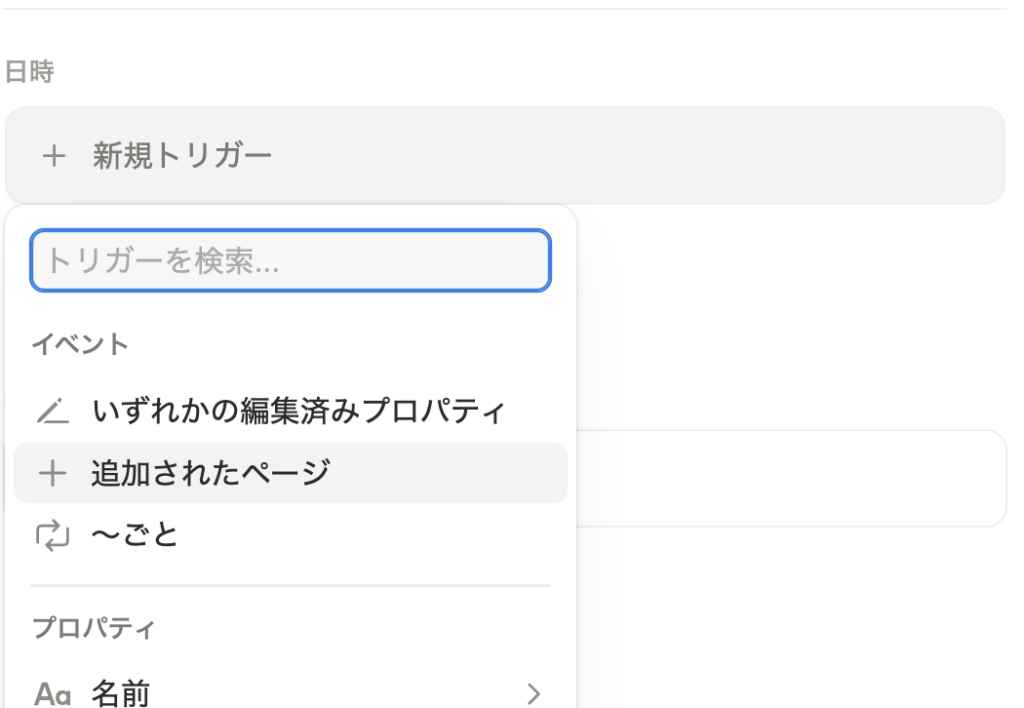Click the 日時 label above the trigger bar
This screenshot has height=708, width=1024.
point(29,72)
